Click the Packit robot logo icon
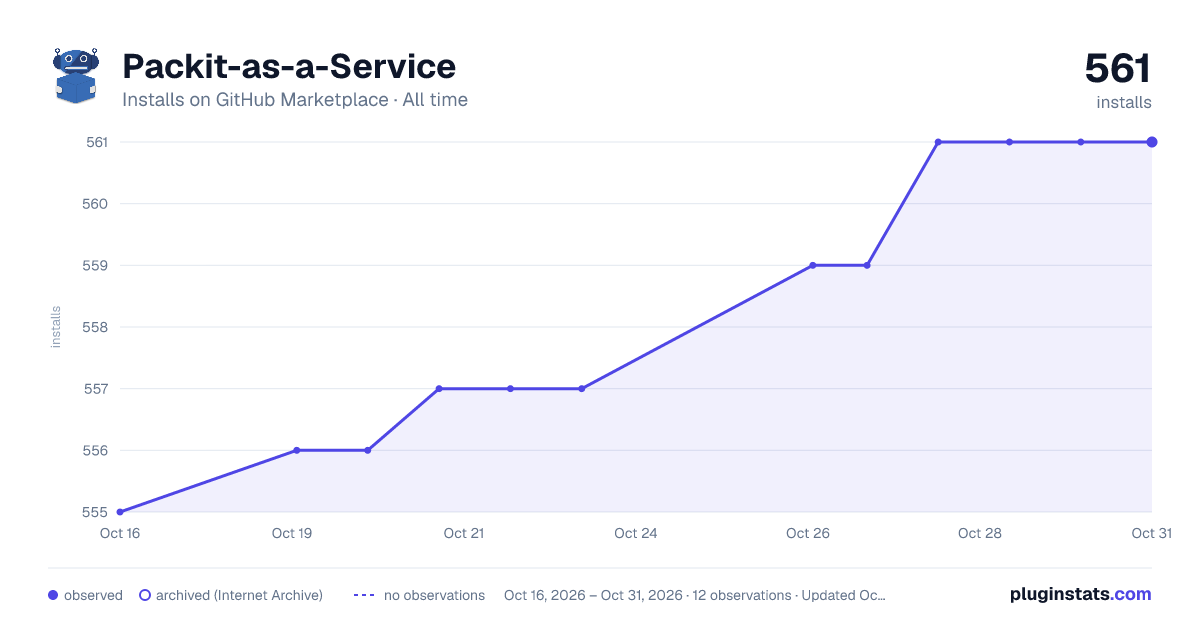 click(76, 76)
